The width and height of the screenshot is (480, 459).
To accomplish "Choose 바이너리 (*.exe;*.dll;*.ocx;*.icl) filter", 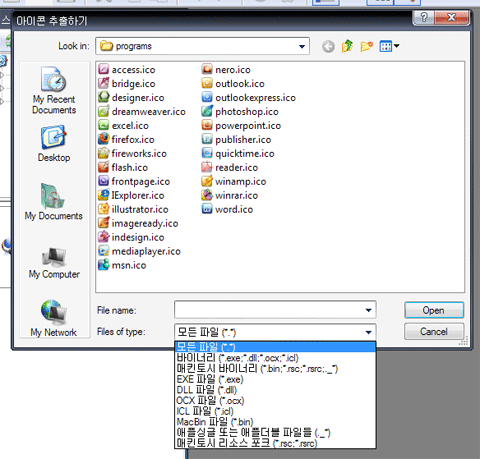I will 275,358.
